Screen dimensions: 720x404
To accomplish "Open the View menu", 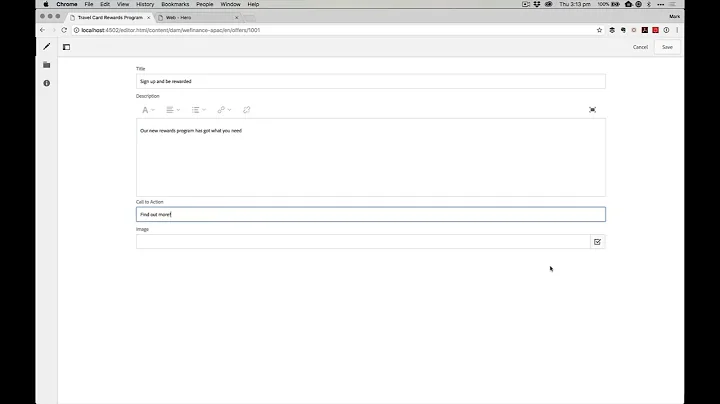I will click(x=123, y=4).
